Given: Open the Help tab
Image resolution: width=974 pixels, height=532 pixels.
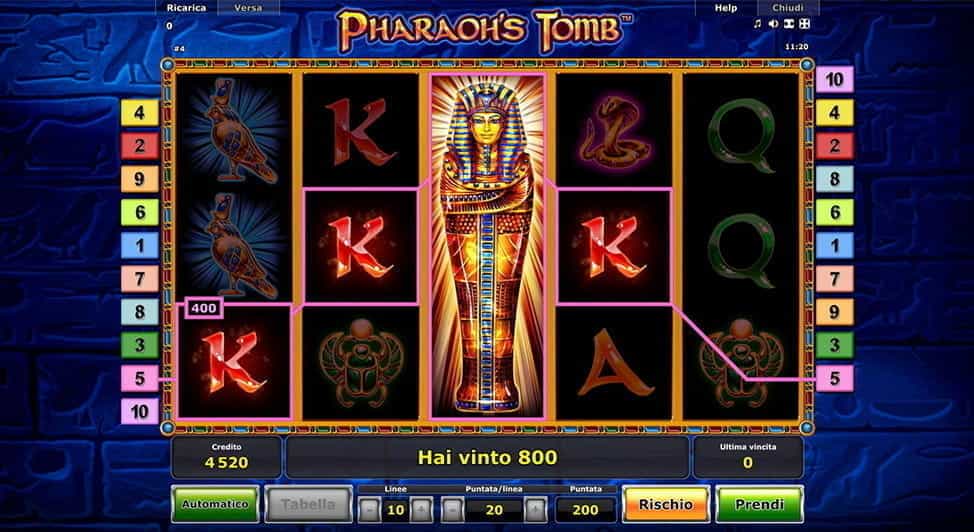Looking at the screenshot, I should tap(726, 8).
